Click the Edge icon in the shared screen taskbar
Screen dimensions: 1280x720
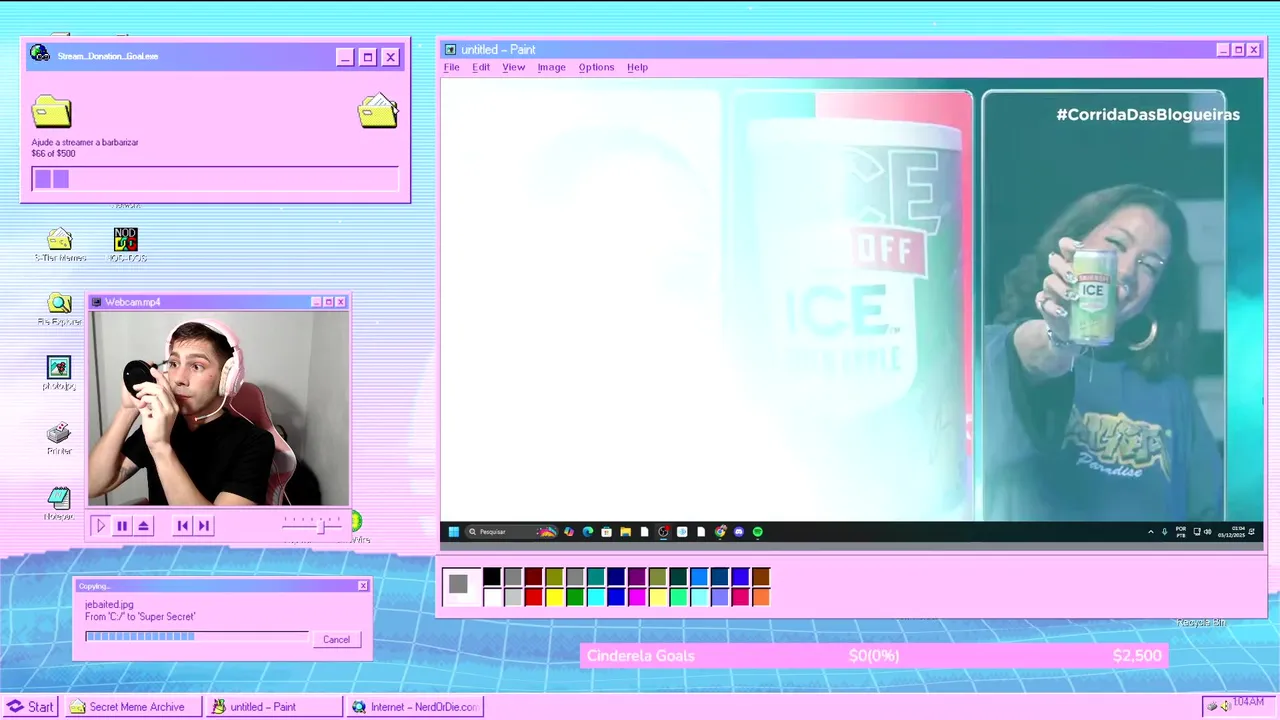pos(588,532)
